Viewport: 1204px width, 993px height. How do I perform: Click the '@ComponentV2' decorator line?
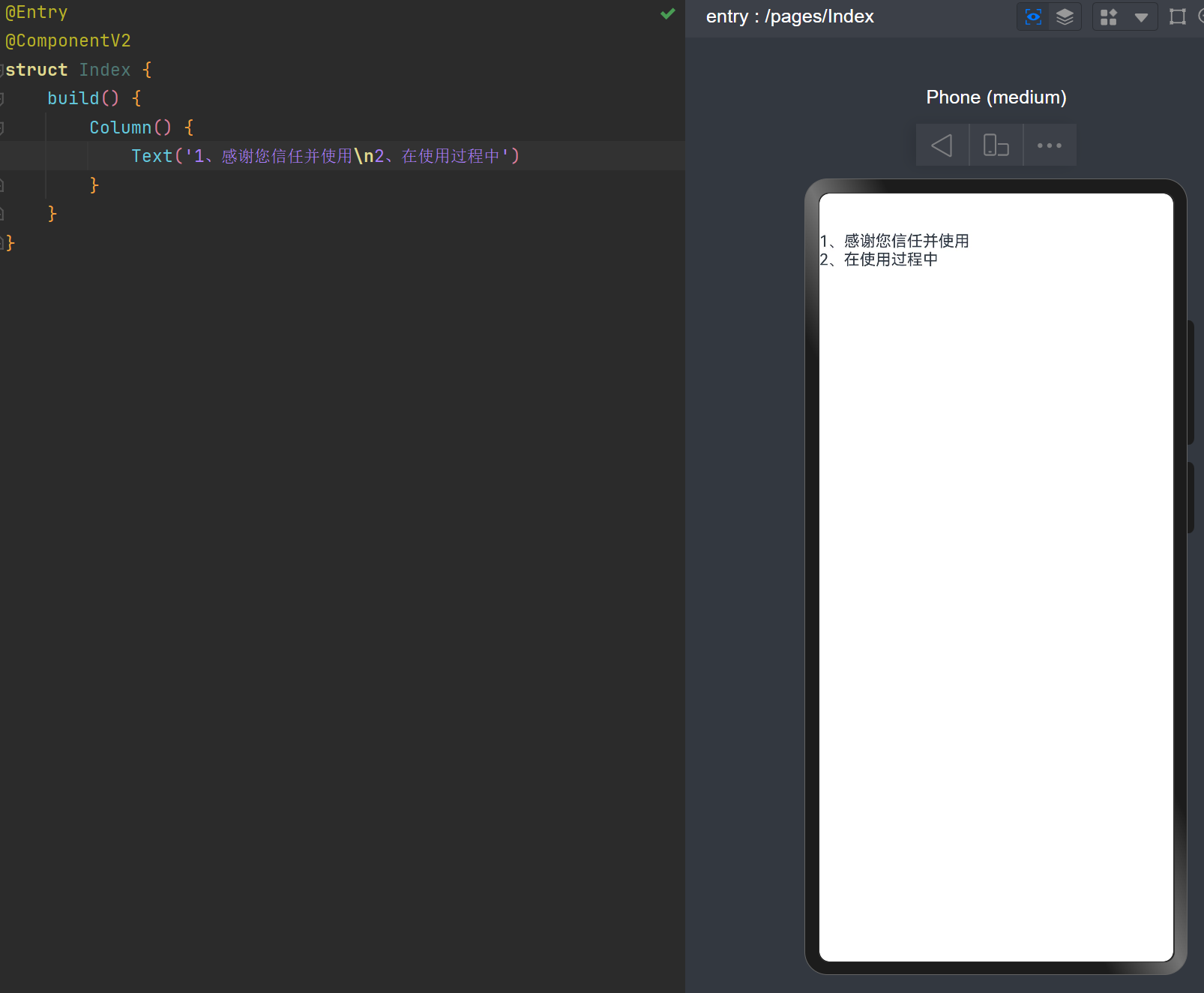click(67, 40)
